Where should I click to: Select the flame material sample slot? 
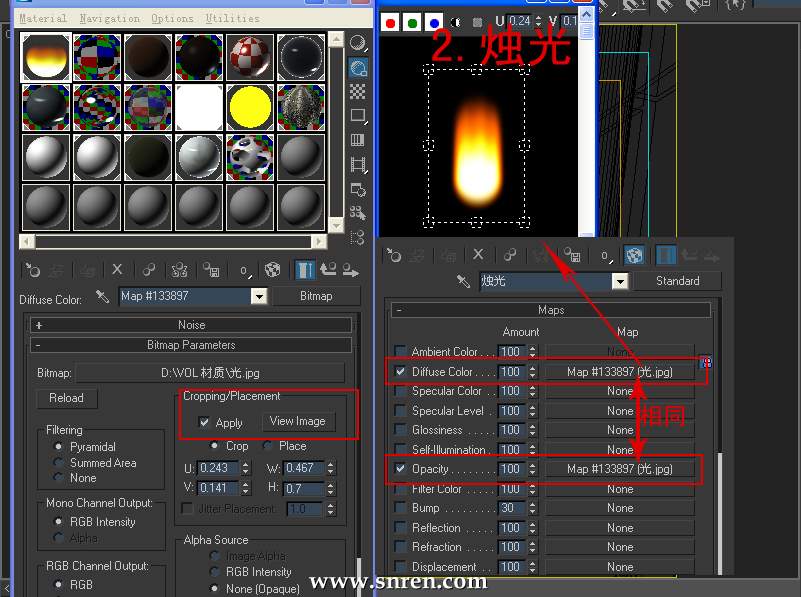tap(45, 58)
